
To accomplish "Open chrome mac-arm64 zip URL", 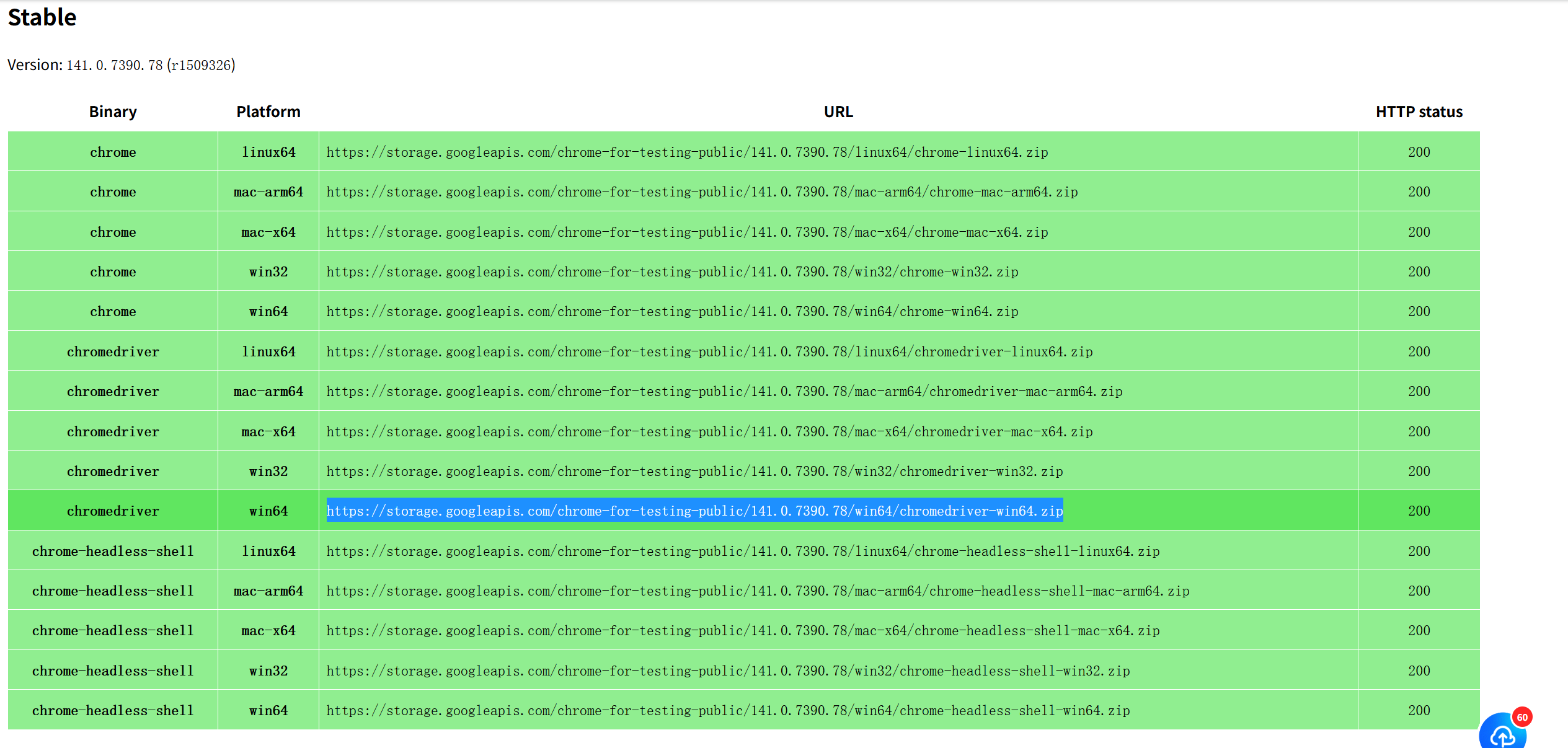I will point(702,192).
